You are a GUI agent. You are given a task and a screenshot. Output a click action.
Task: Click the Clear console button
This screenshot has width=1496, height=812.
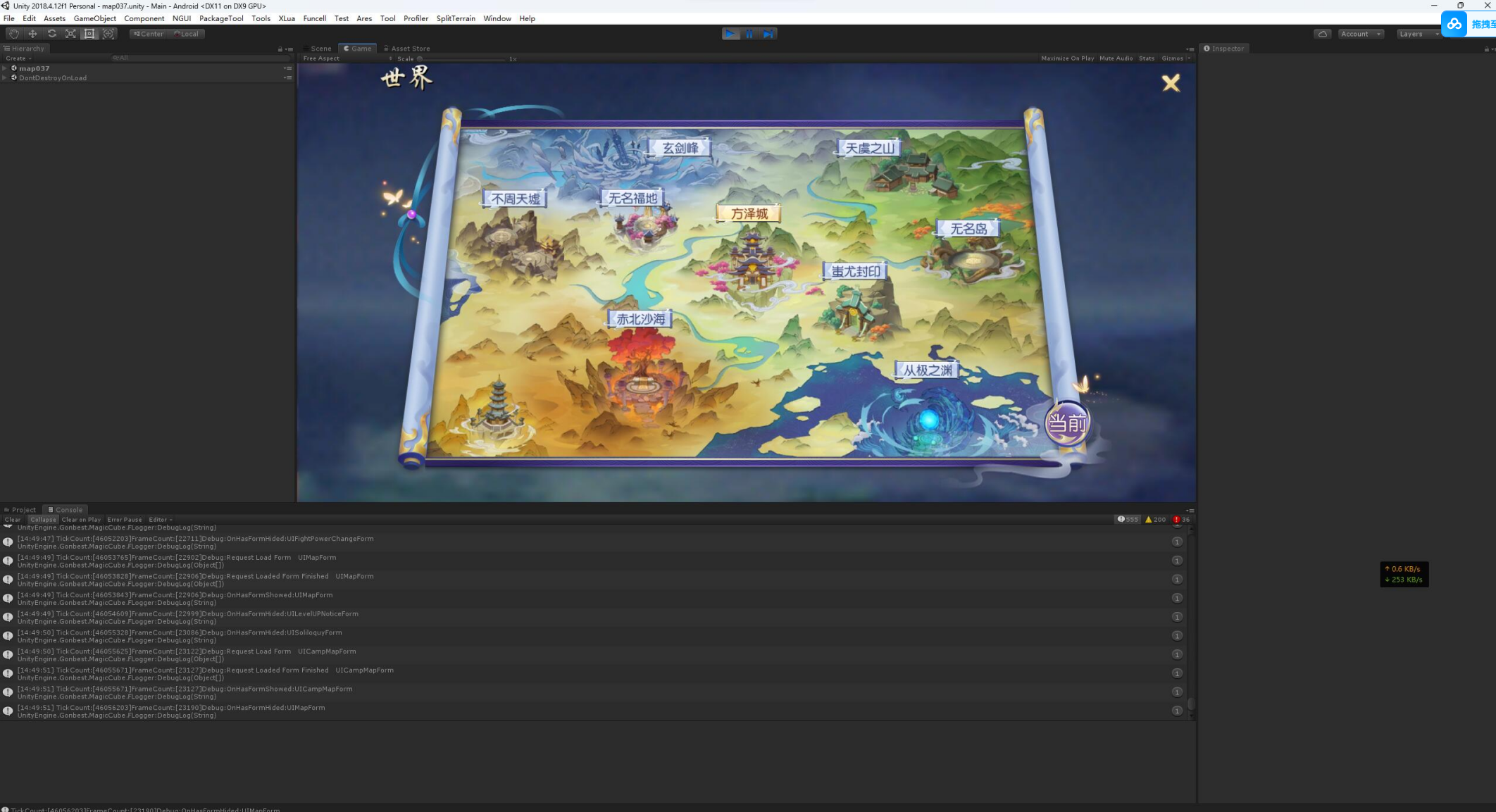tap(13, 520)
